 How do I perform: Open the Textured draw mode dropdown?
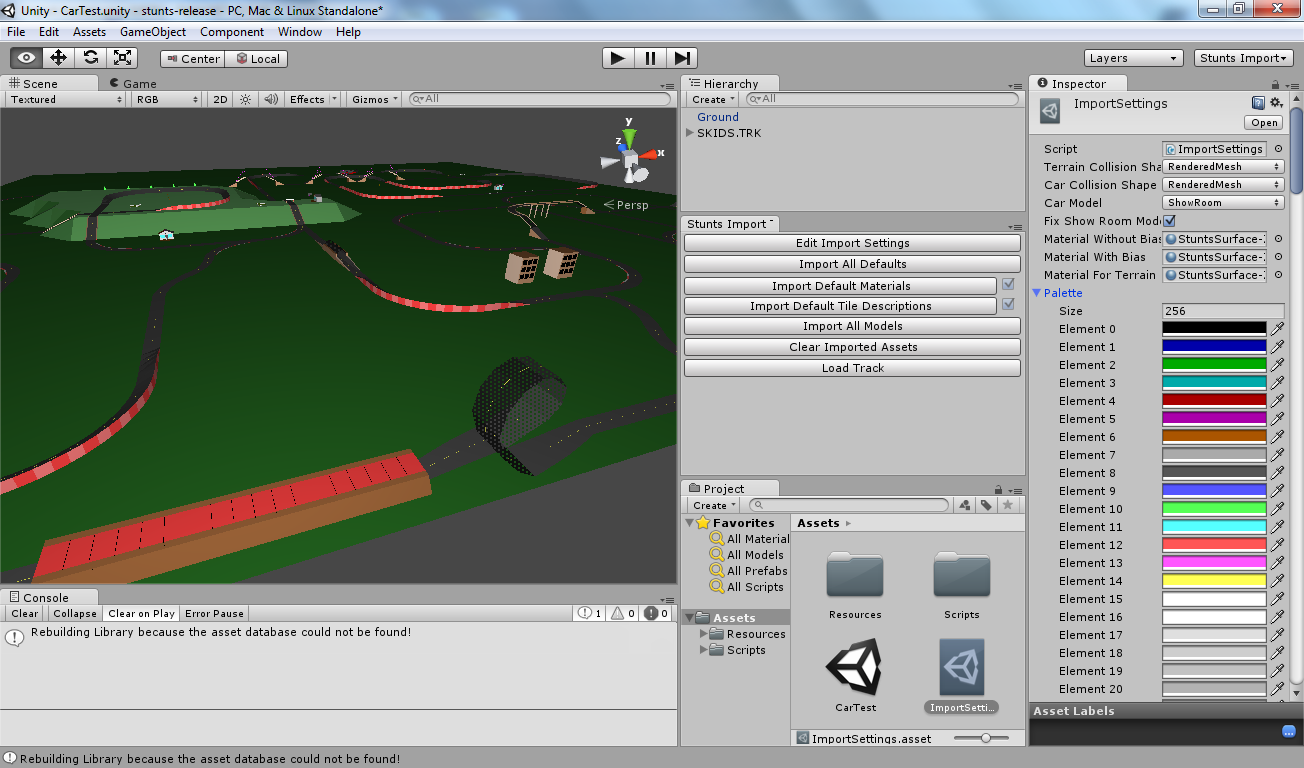[x=66, y=99]
